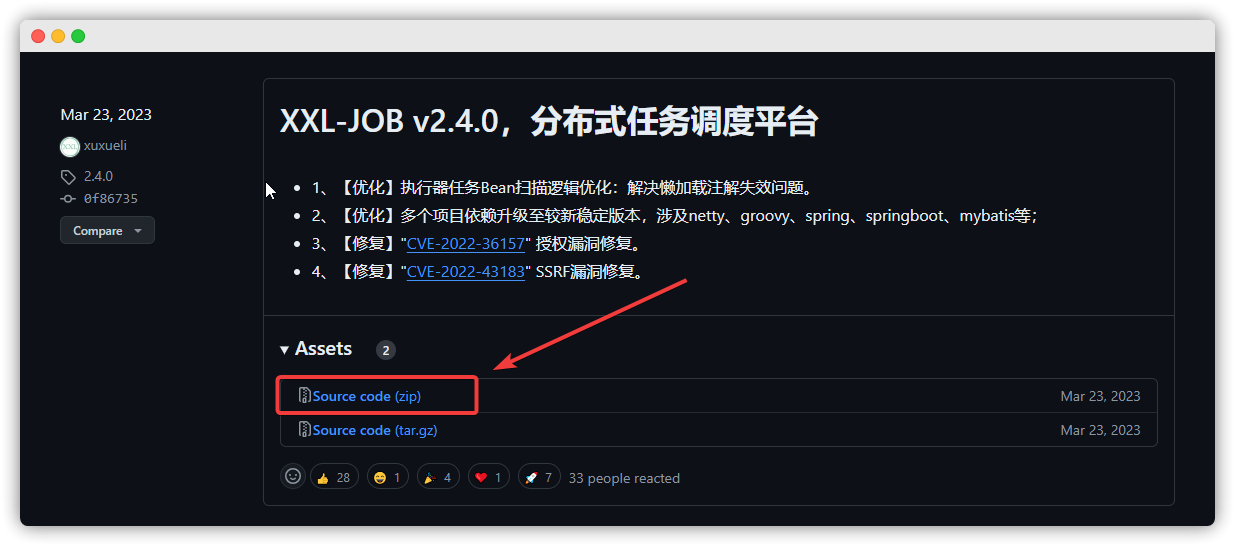Viewport: 1235px width, 546px height.
Task: Open the xuxueli avatar image
Action: click(x=69, y=146)
